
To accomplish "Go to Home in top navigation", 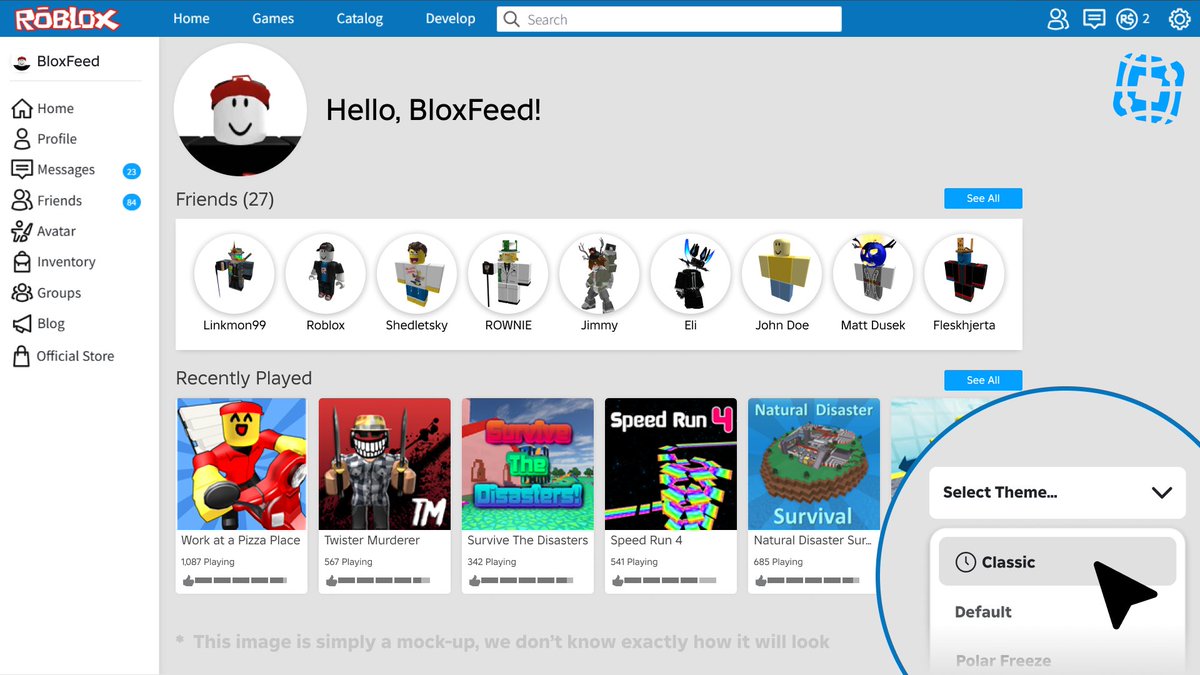I will pos(191,19).
